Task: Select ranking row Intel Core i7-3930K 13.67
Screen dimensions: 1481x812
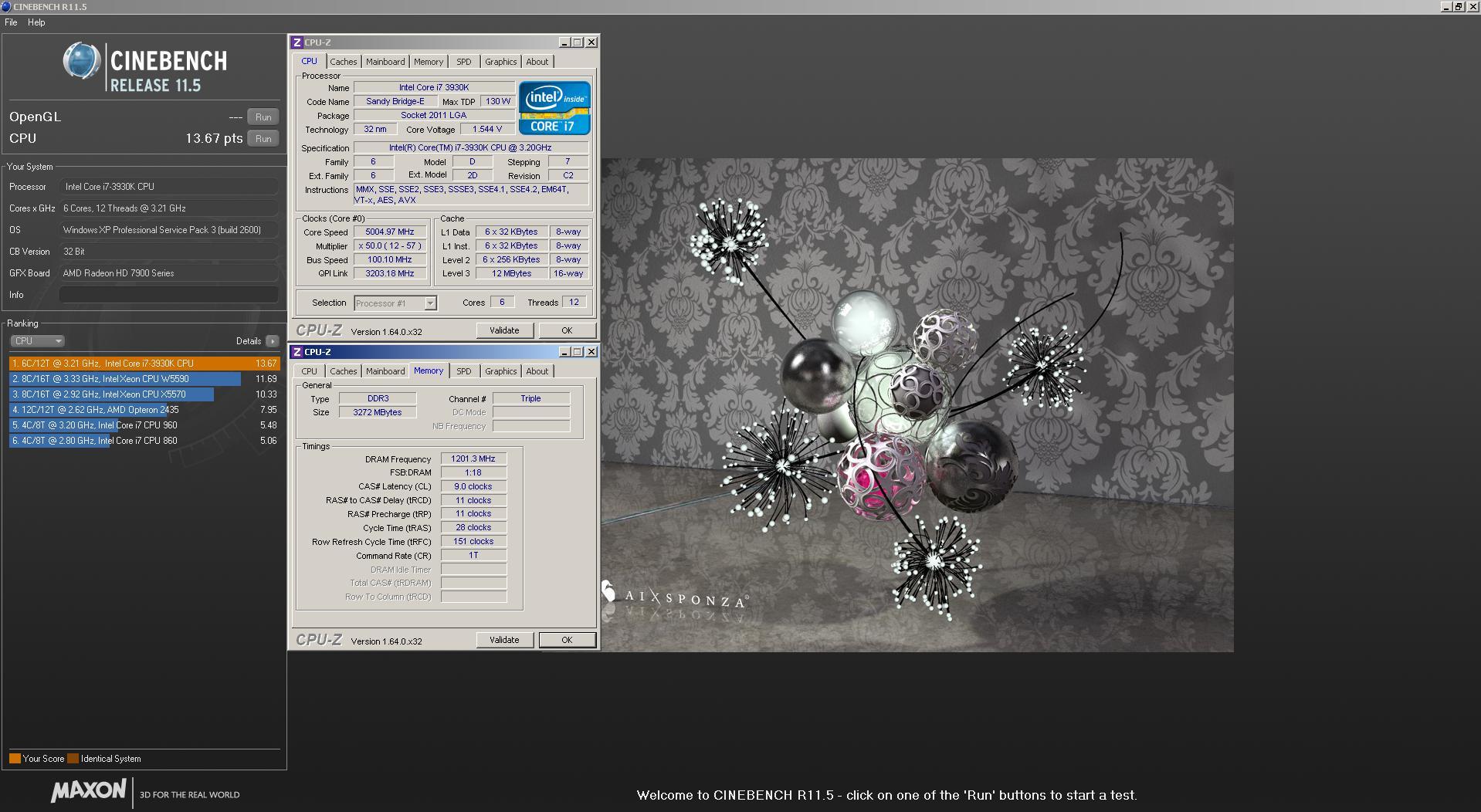Action: point(144,364)
